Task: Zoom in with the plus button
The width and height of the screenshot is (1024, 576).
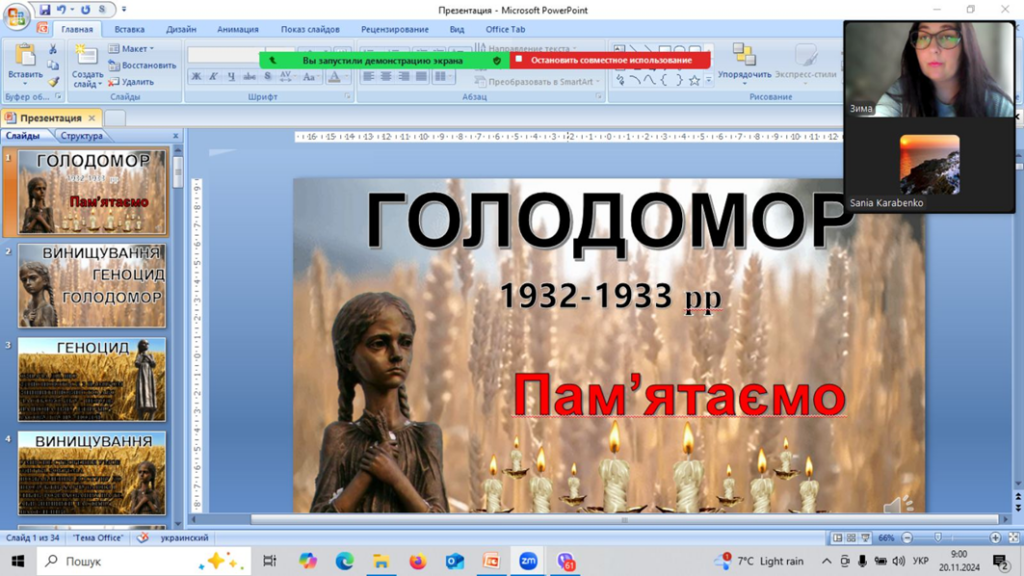Action: coord(995,538)
